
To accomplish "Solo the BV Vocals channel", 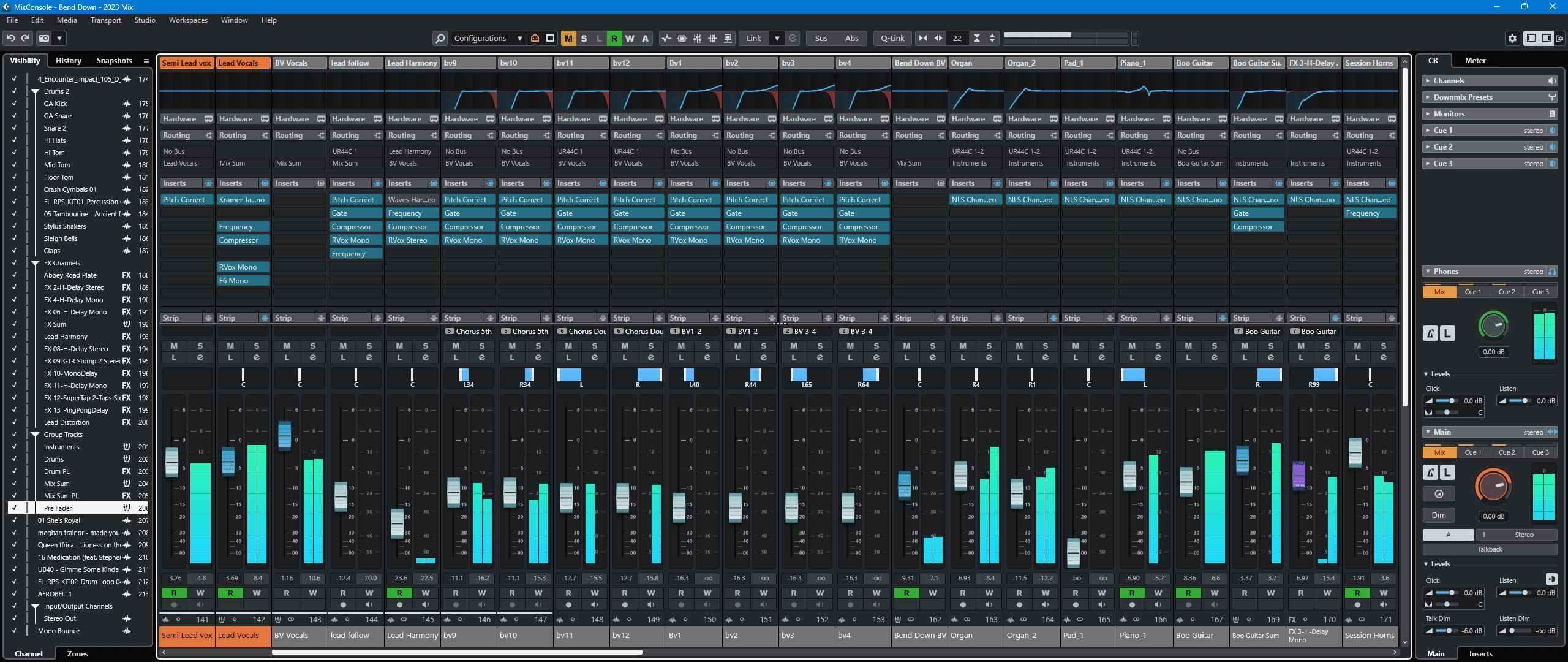I will pyautogui.click(x=312, y=346).
